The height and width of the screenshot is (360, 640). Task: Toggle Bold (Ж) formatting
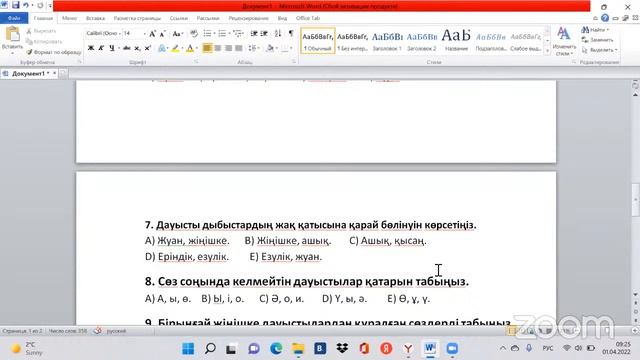[91, 48]
